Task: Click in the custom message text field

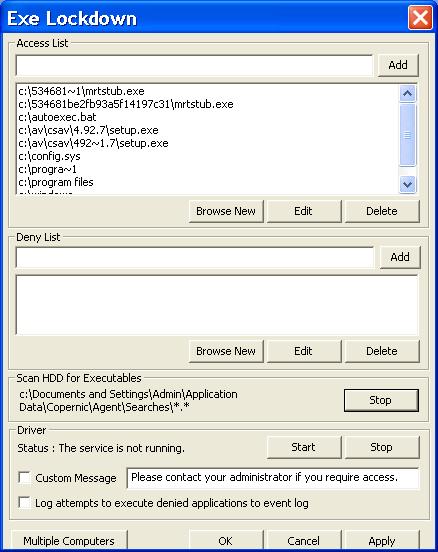Action: point(273,478)
